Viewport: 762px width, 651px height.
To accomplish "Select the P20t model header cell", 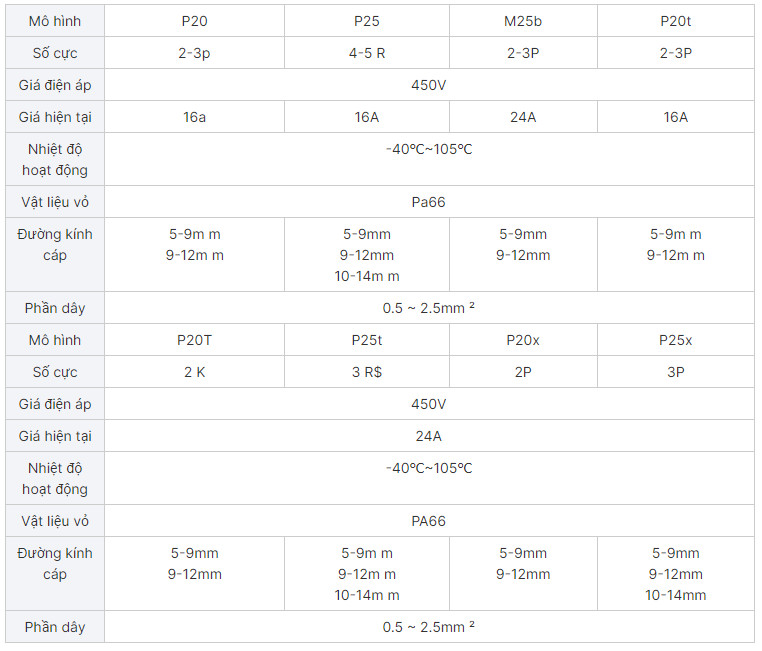I will pyautogui.click(x=676, y=21).
